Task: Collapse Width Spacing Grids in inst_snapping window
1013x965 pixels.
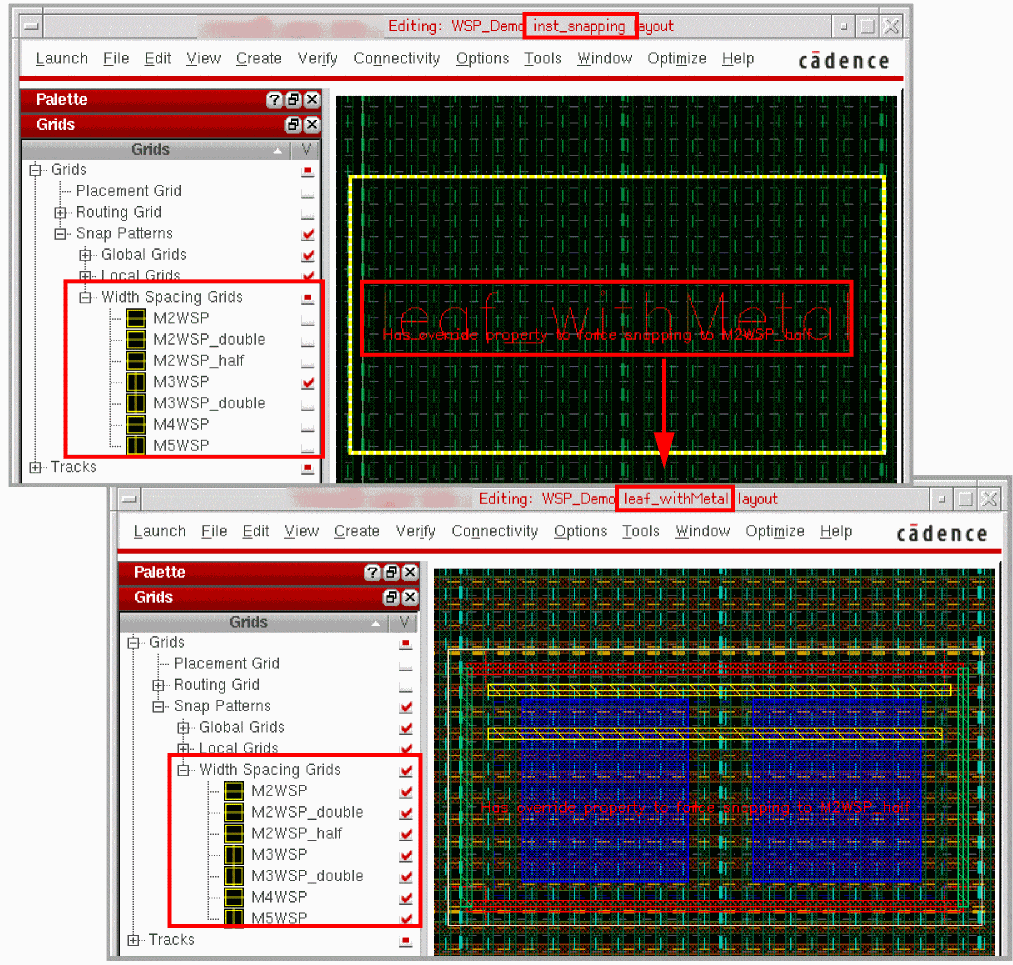Action: pyautogui.click(x=85, y=297)
